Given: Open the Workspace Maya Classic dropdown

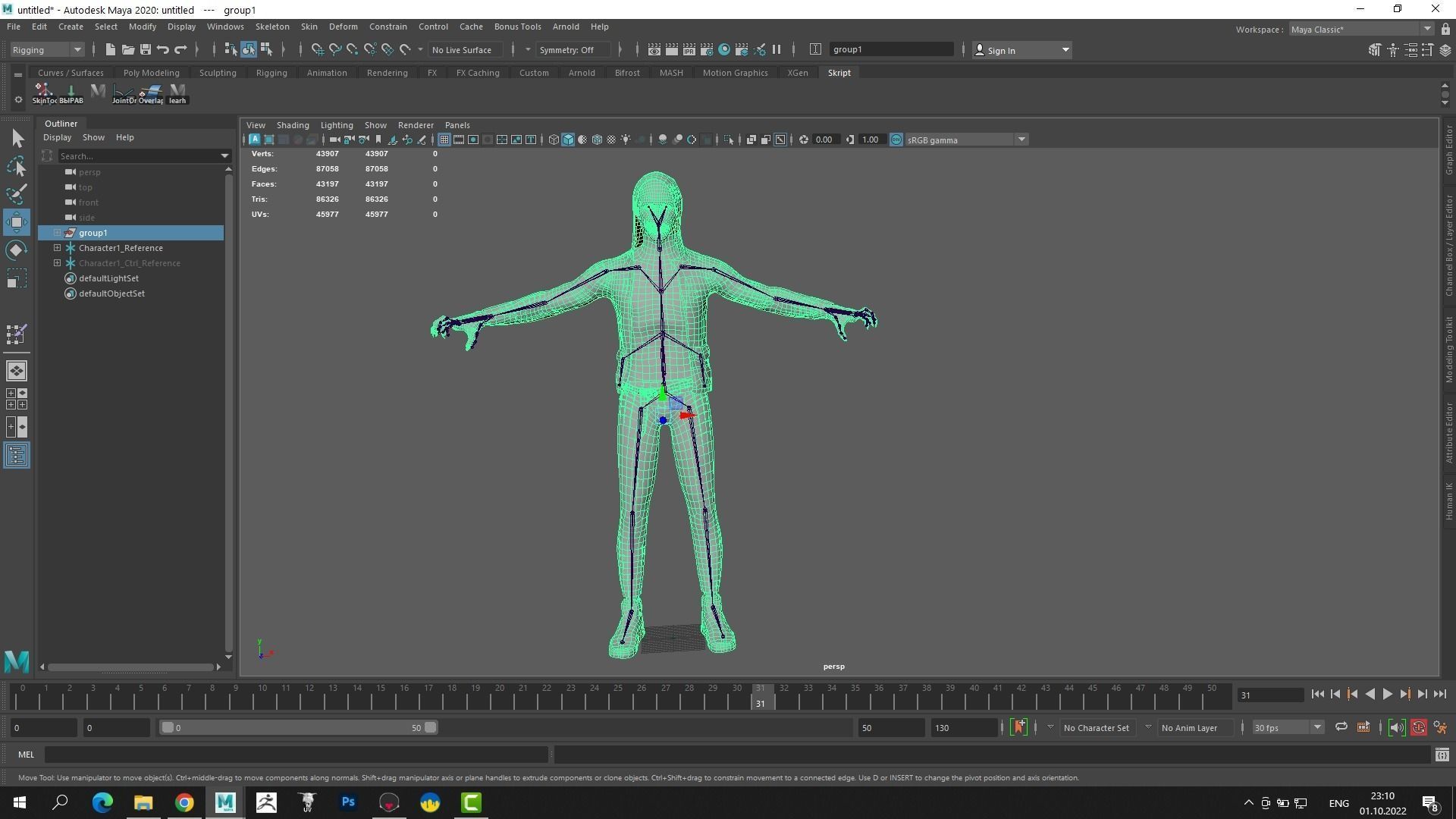Looking at the screenshot, I should [1360, 29].
